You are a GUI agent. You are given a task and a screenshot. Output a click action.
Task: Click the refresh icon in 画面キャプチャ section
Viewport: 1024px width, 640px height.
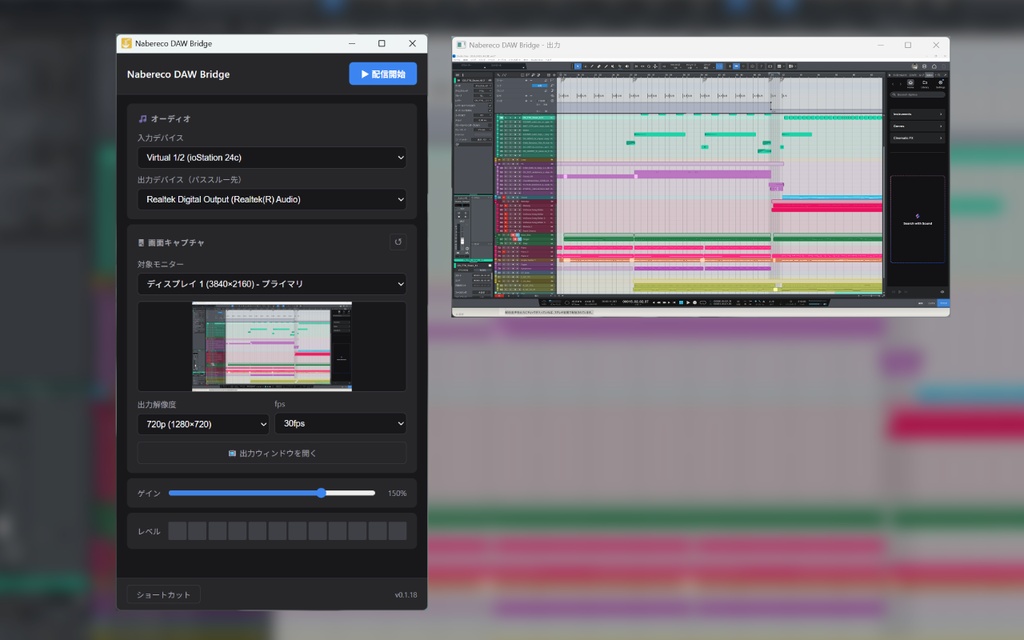(398, 242)
